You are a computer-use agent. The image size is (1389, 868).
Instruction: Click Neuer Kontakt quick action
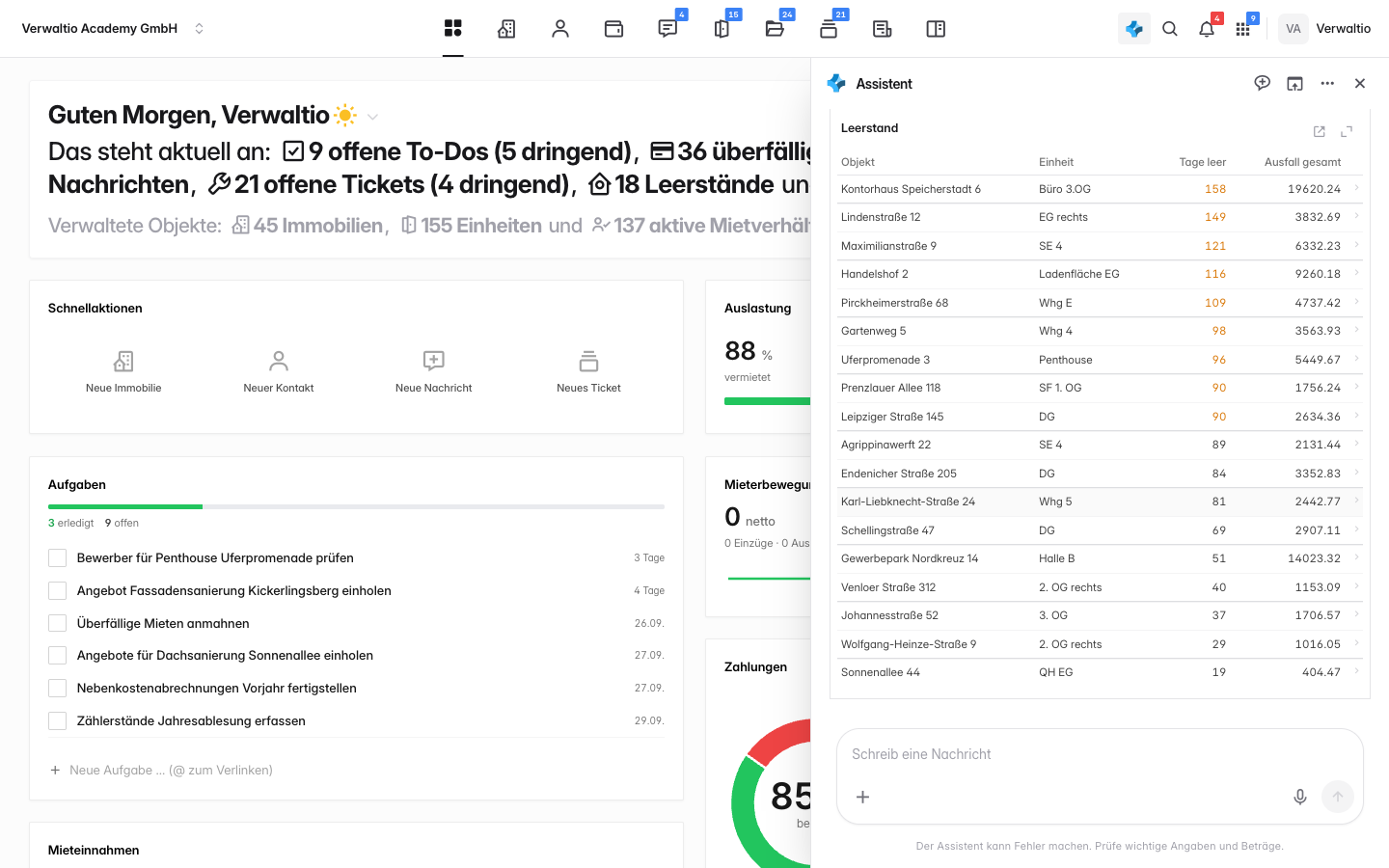[279, 371]
